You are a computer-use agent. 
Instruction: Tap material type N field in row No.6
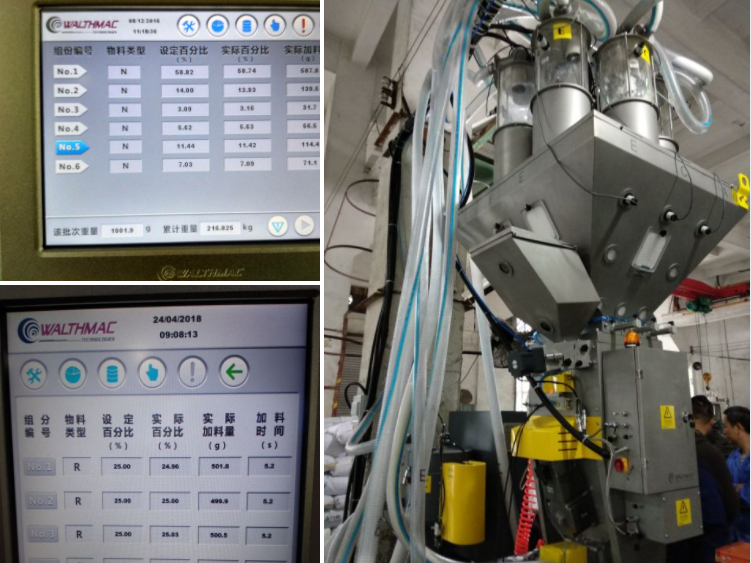tap(126, 166)
